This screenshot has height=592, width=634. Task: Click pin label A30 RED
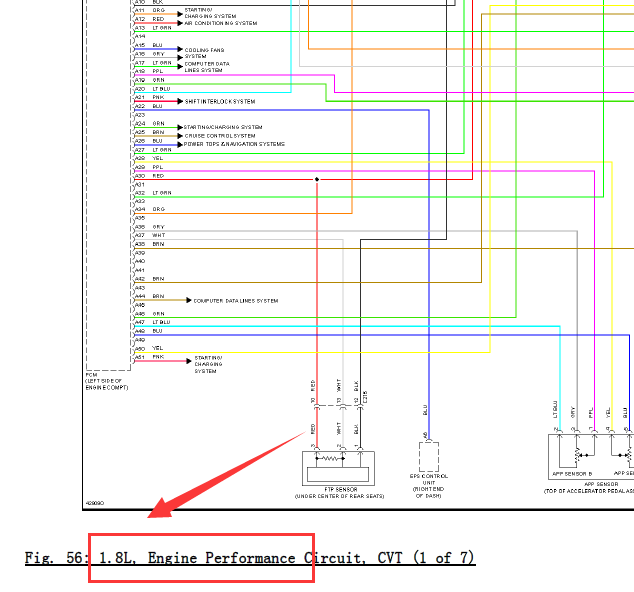point(149,176)
